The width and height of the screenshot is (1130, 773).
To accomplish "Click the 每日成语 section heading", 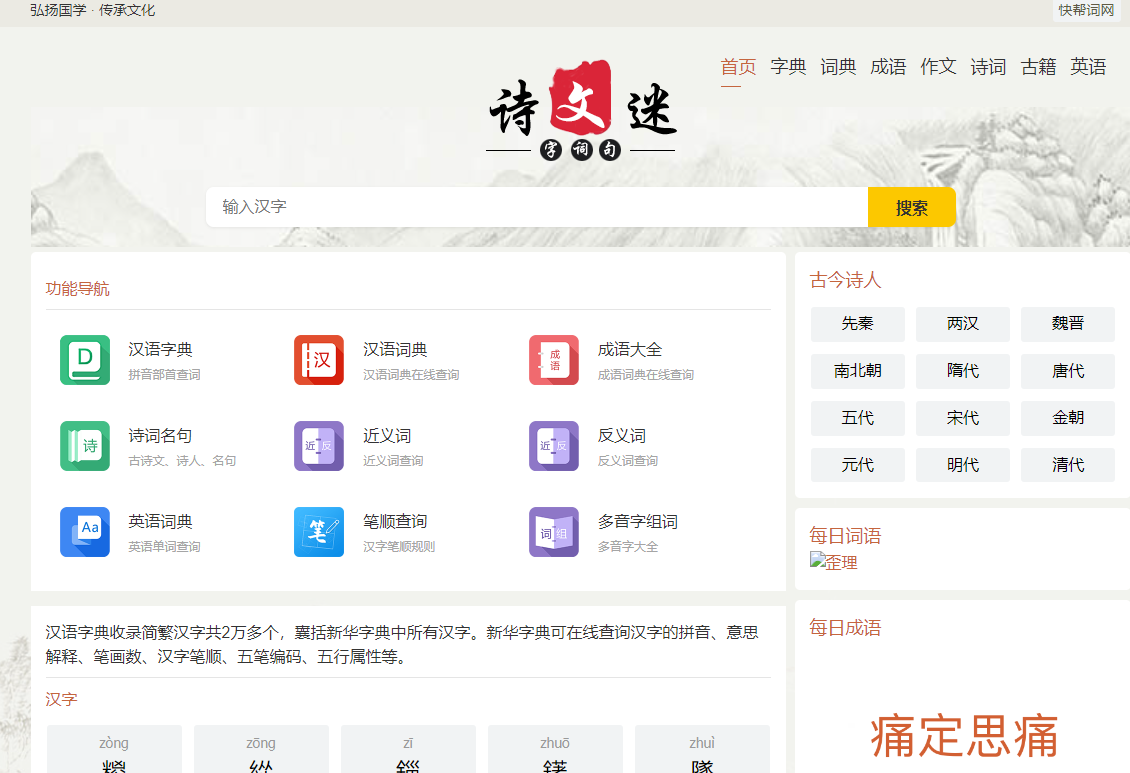I will point(845,628).
